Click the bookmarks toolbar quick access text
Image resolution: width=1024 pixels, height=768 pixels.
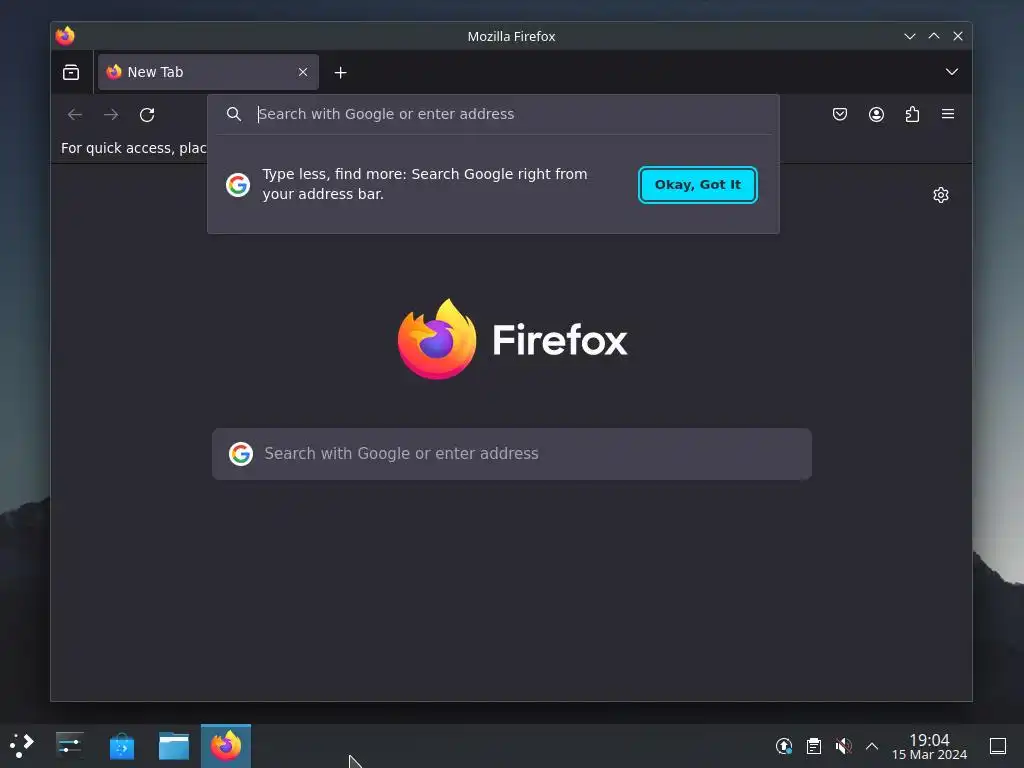(134, 148)
